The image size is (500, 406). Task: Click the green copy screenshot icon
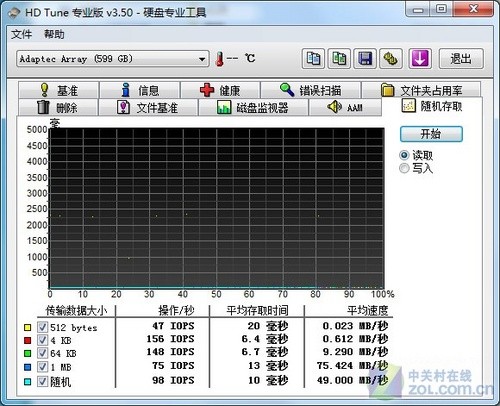(x=339, y=59)
